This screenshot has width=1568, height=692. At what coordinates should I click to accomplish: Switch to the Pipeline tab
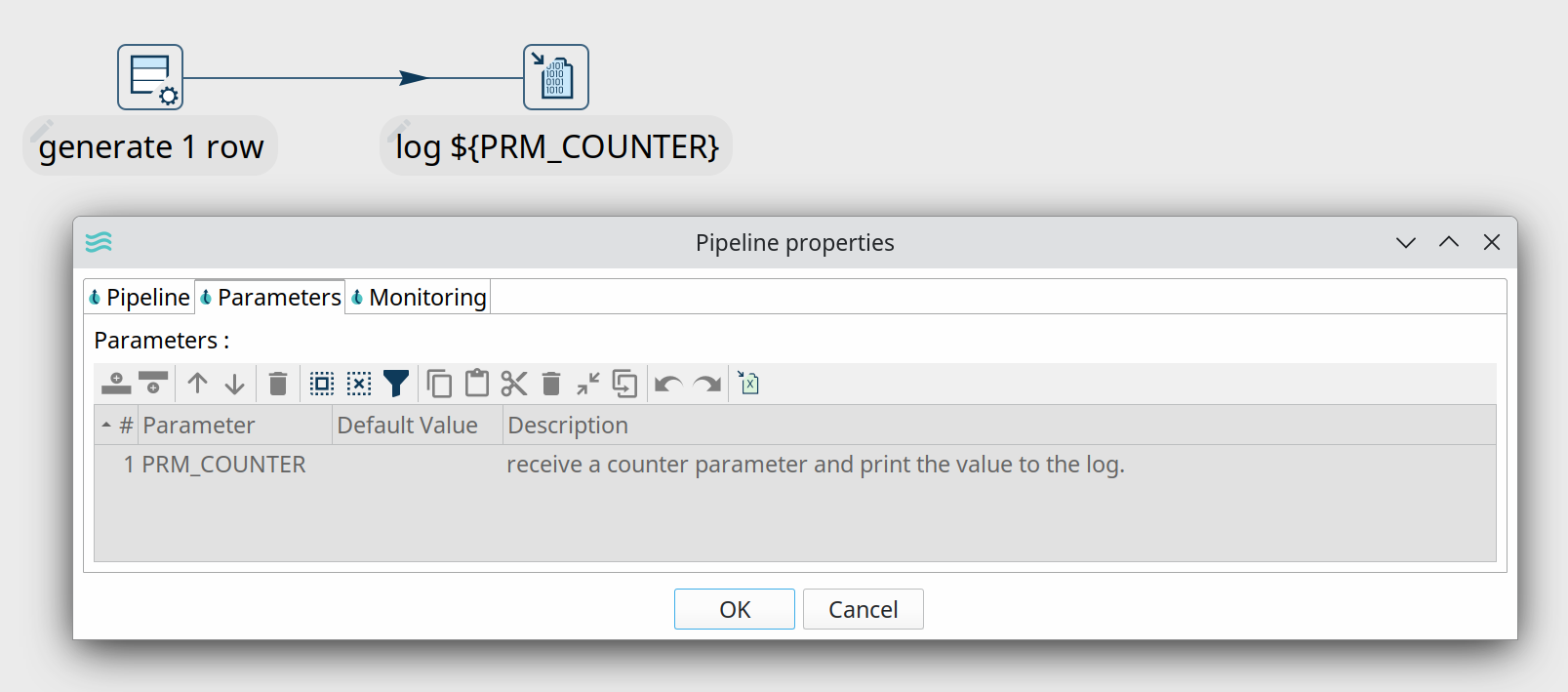pyautogui.click(x=140, y=297)
